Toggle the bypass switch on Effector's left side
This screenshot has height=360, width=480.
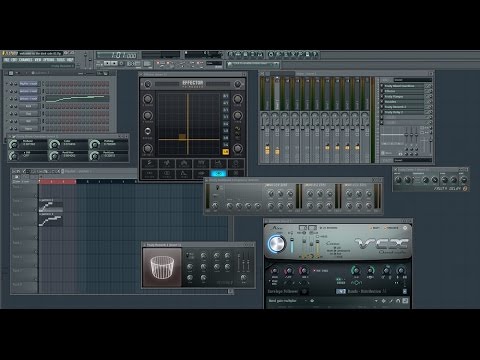point(147,131)
